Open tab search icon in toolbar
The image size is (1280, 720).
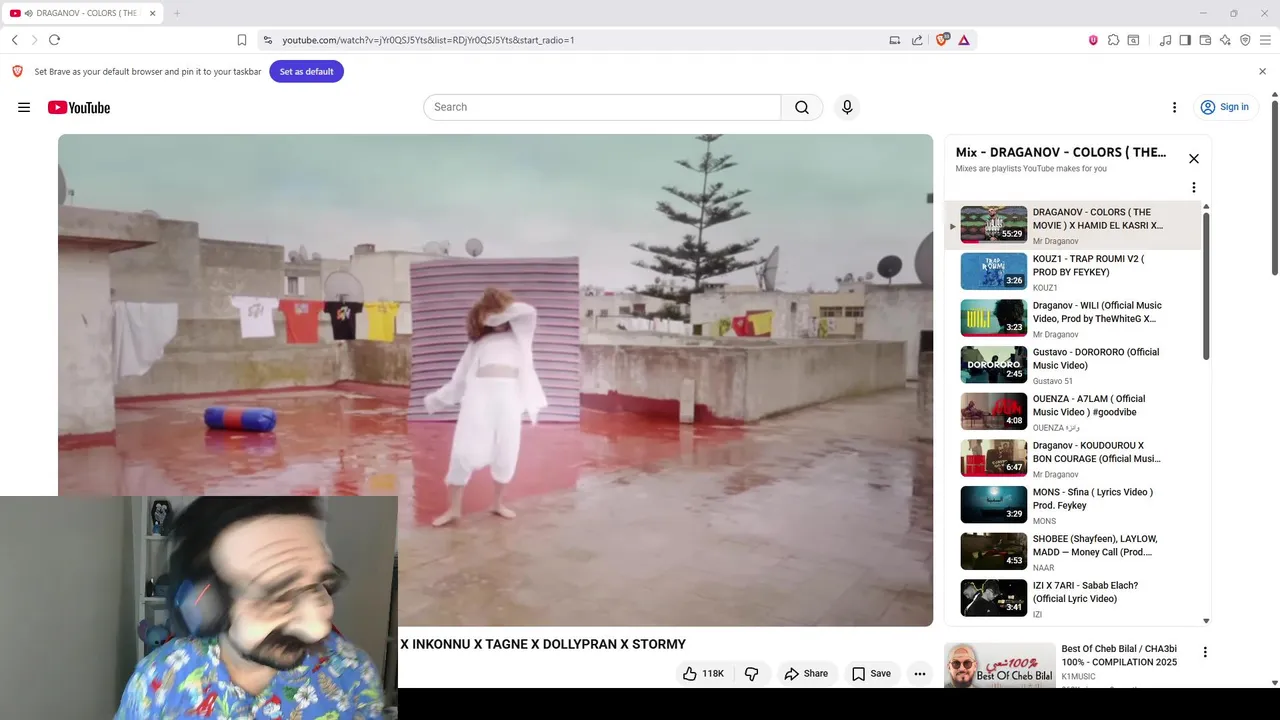pos(1133,40)
